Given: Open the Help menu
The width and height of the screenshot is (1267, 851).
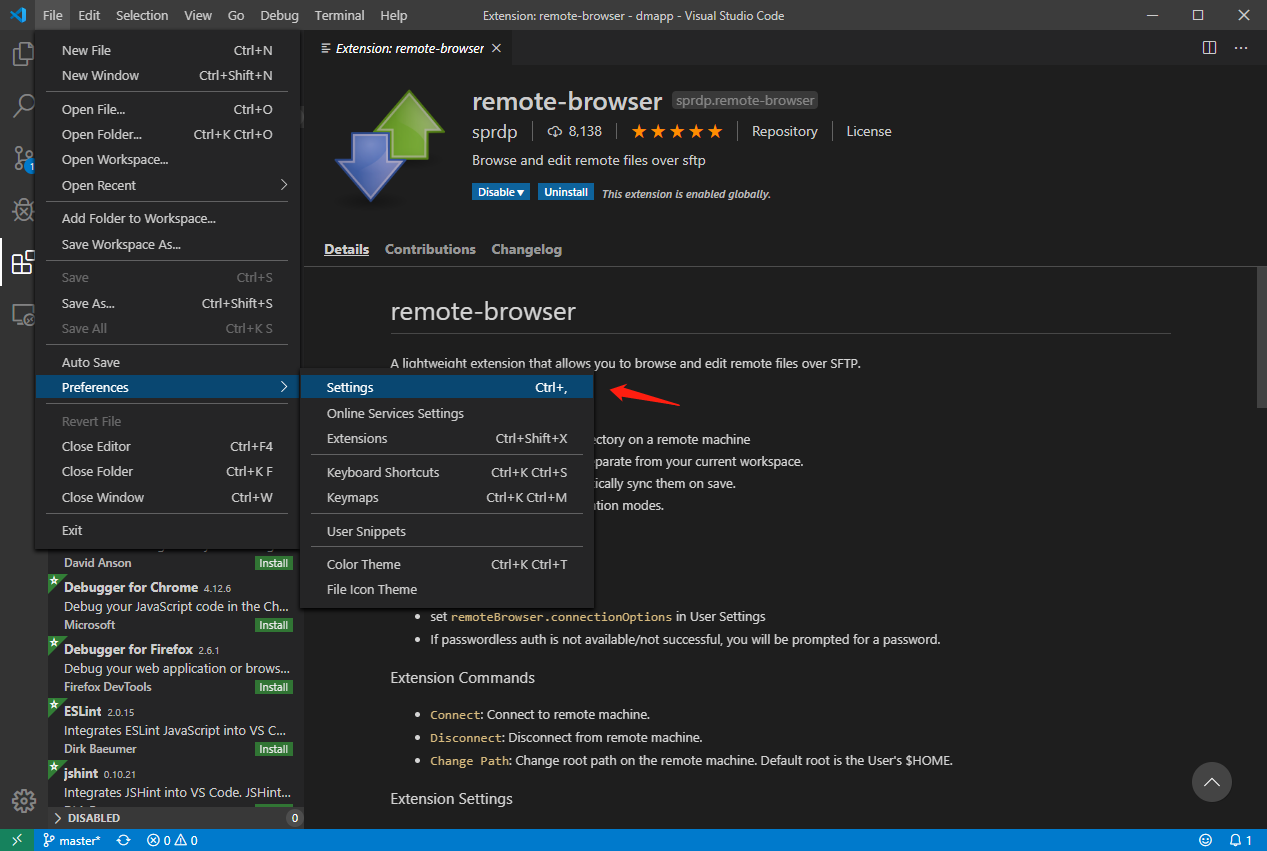Looking at the screenshot, I should (394, 15).
